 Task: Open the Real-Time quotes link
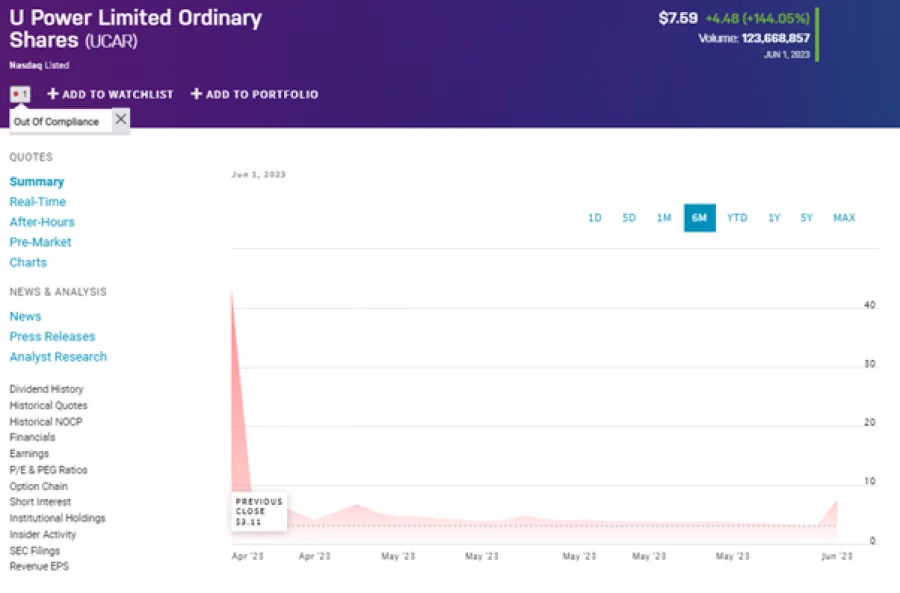pos(38,202)
